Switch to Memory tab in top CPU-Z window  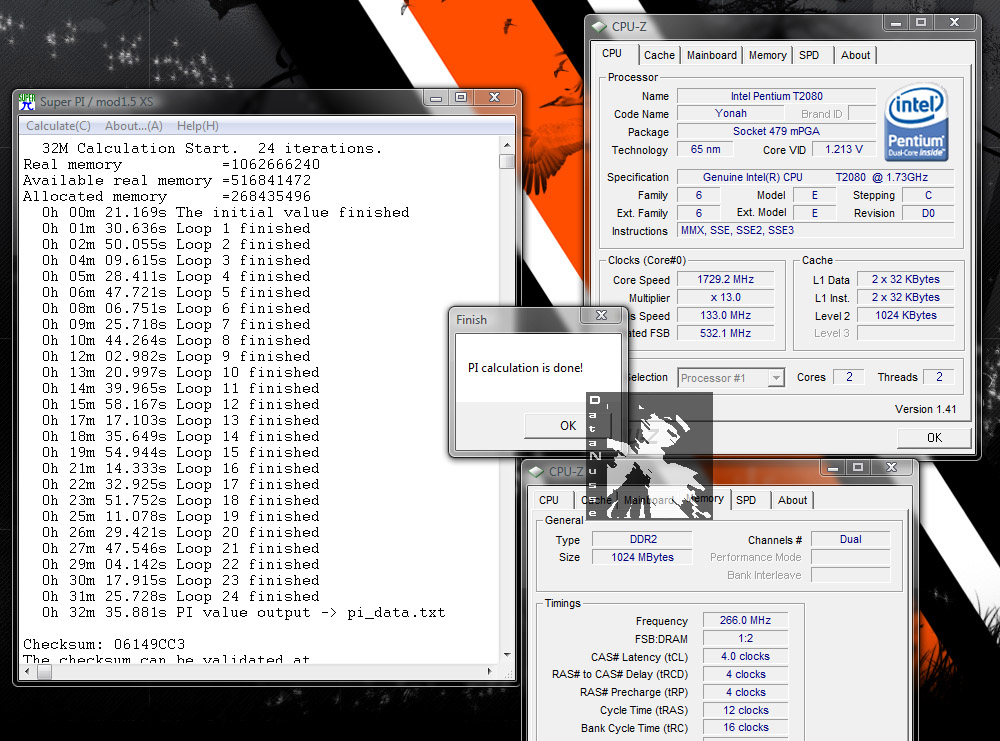(x=767, y=55)
